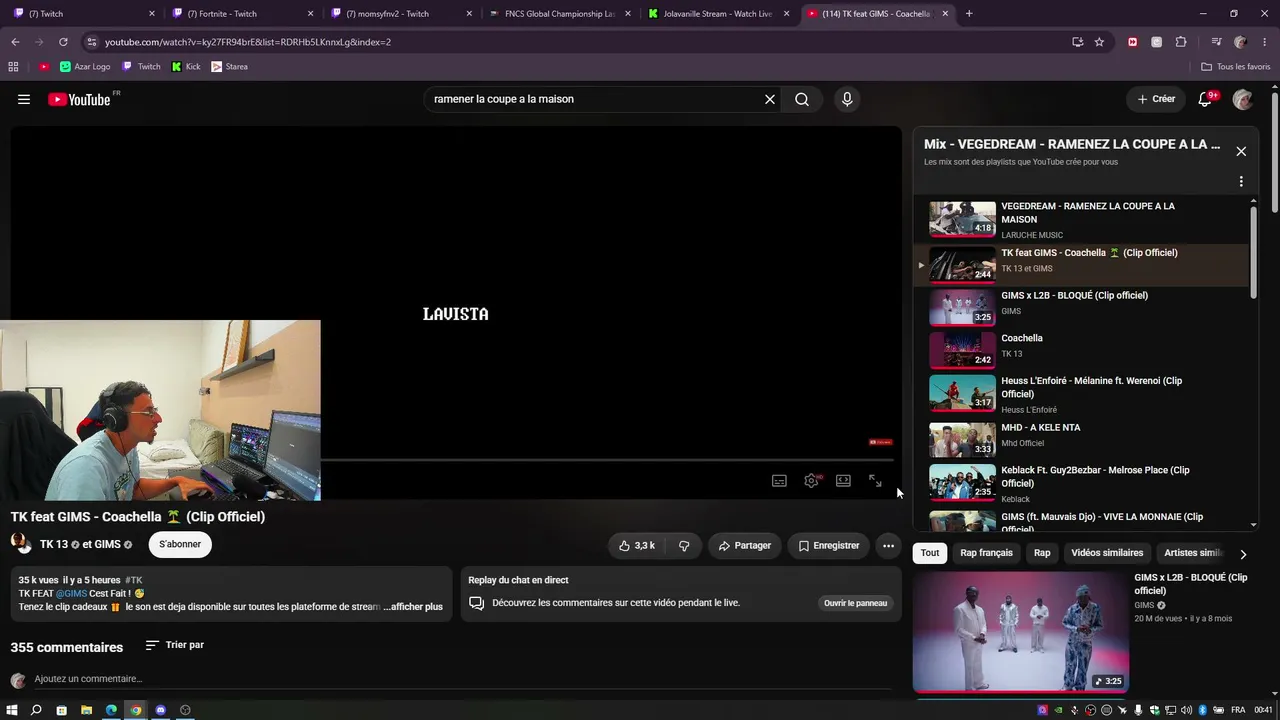Play GIMS x L2B - BLOQUÉ in the playlist

[1082, 307]
